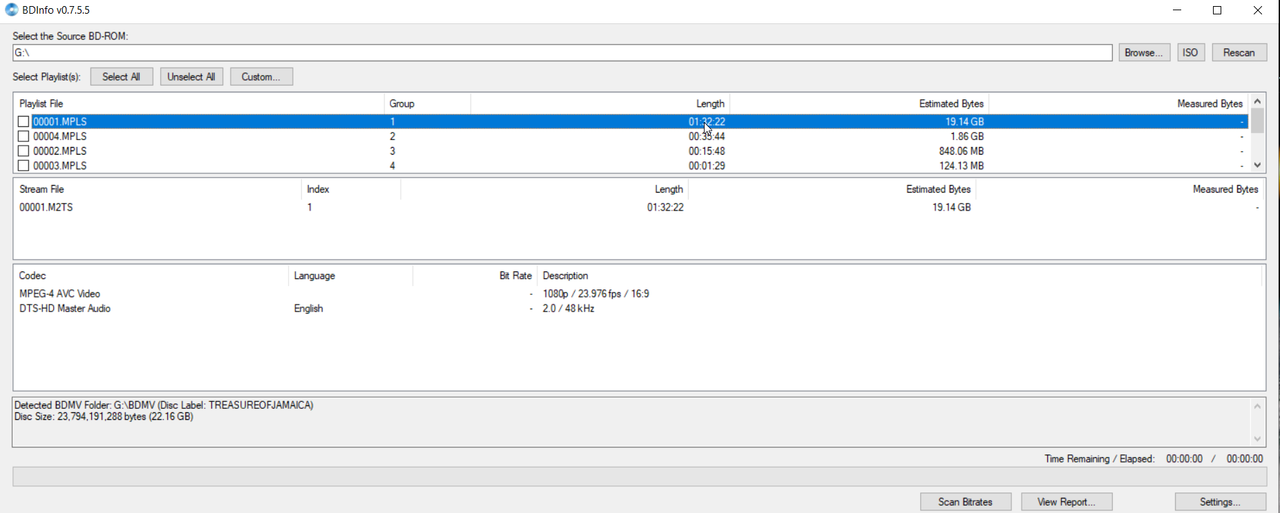
Task: Click the 00:15:48 length cell
Action: tap(707, 151)
